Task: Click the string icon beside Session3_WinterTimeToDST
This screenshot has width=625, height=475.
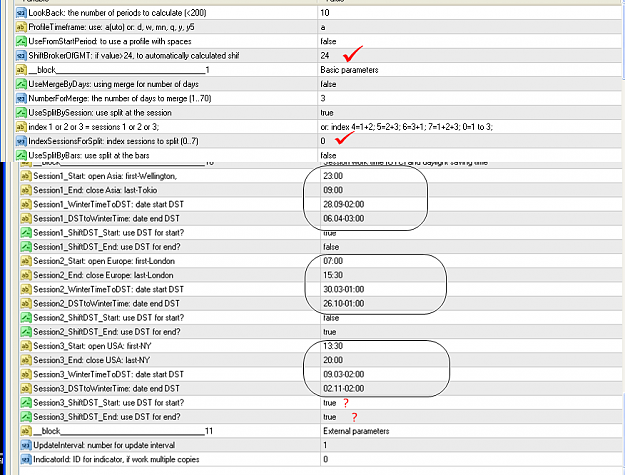Action: coord(26,375)
